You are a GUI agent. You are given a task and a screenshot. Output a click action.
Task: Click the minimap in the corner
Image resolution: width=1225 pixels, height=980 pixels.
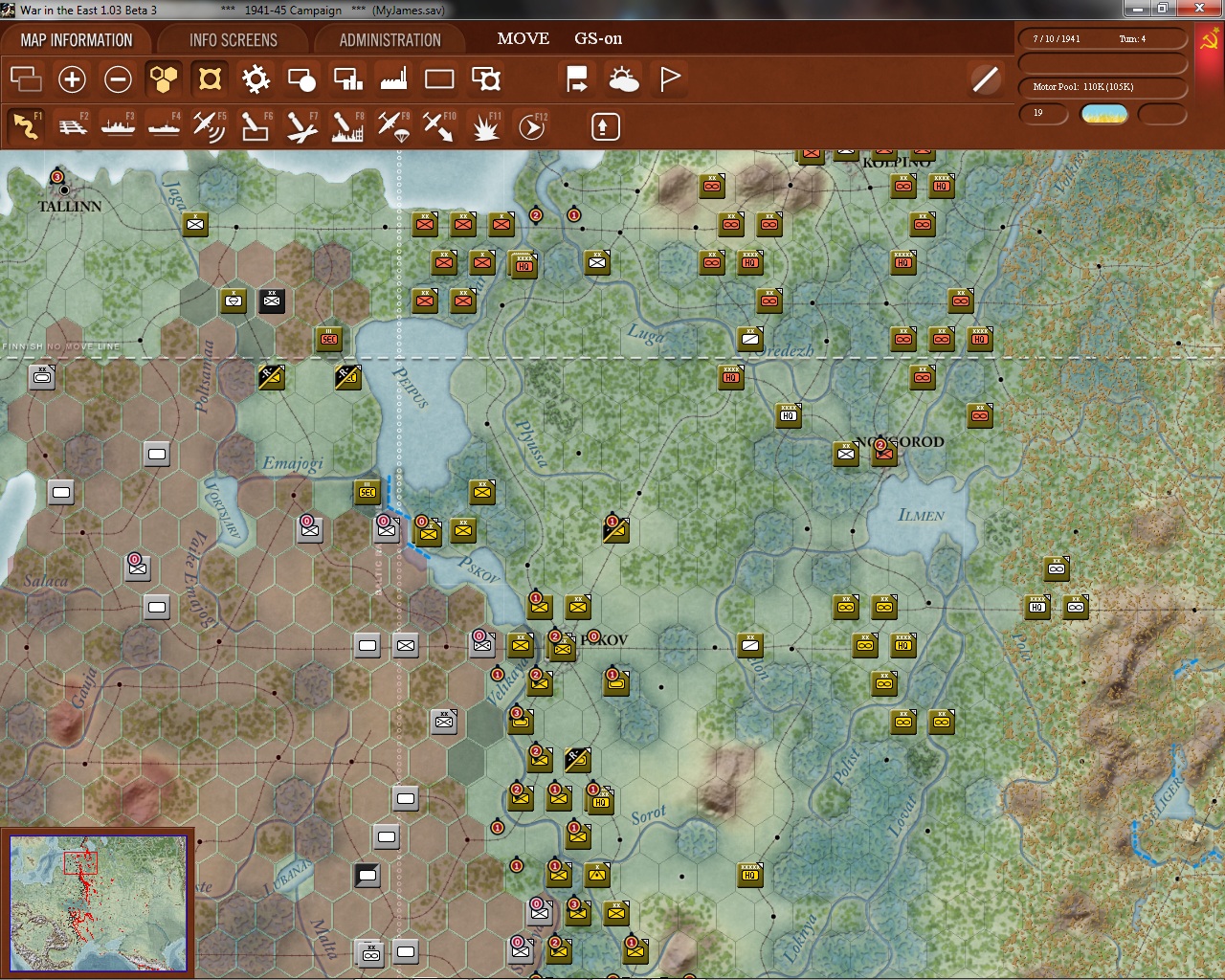tap(99, 903)
